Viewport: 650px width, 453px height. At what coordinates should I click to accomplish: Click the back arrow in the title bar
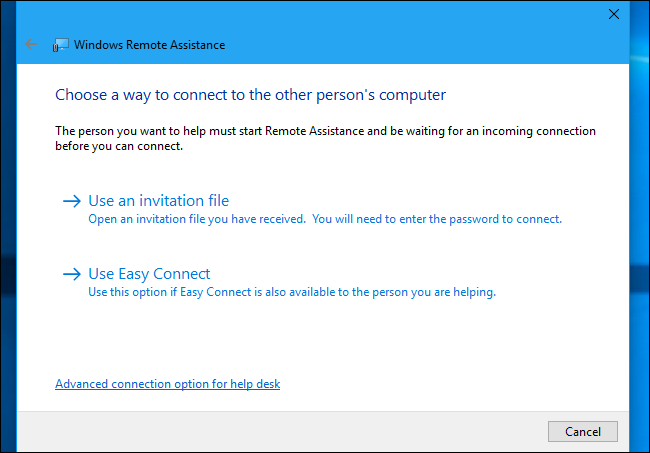click(x=32, y=45)
